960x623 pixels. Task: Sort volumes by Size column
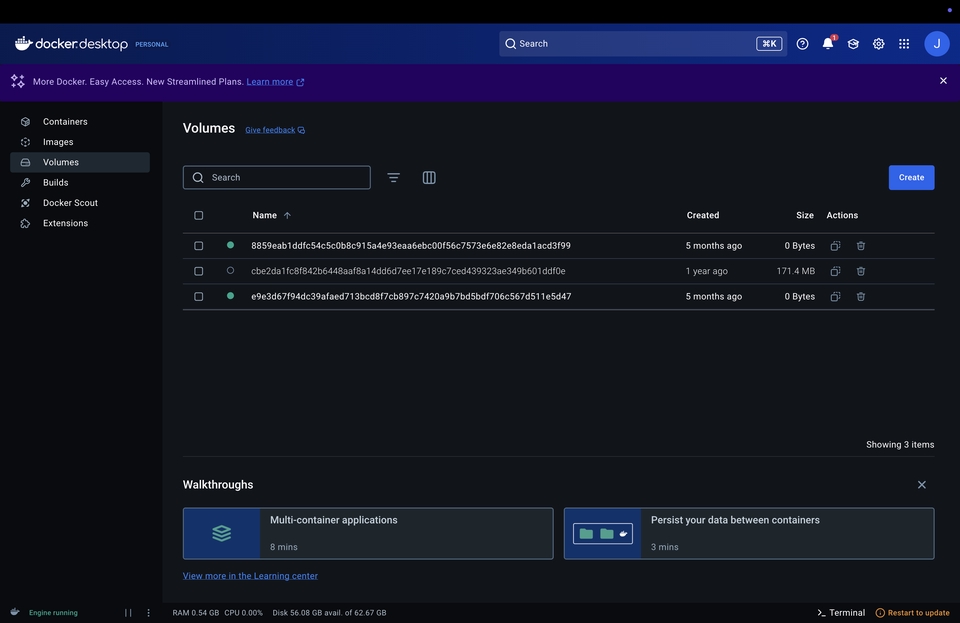coord(804,215)
